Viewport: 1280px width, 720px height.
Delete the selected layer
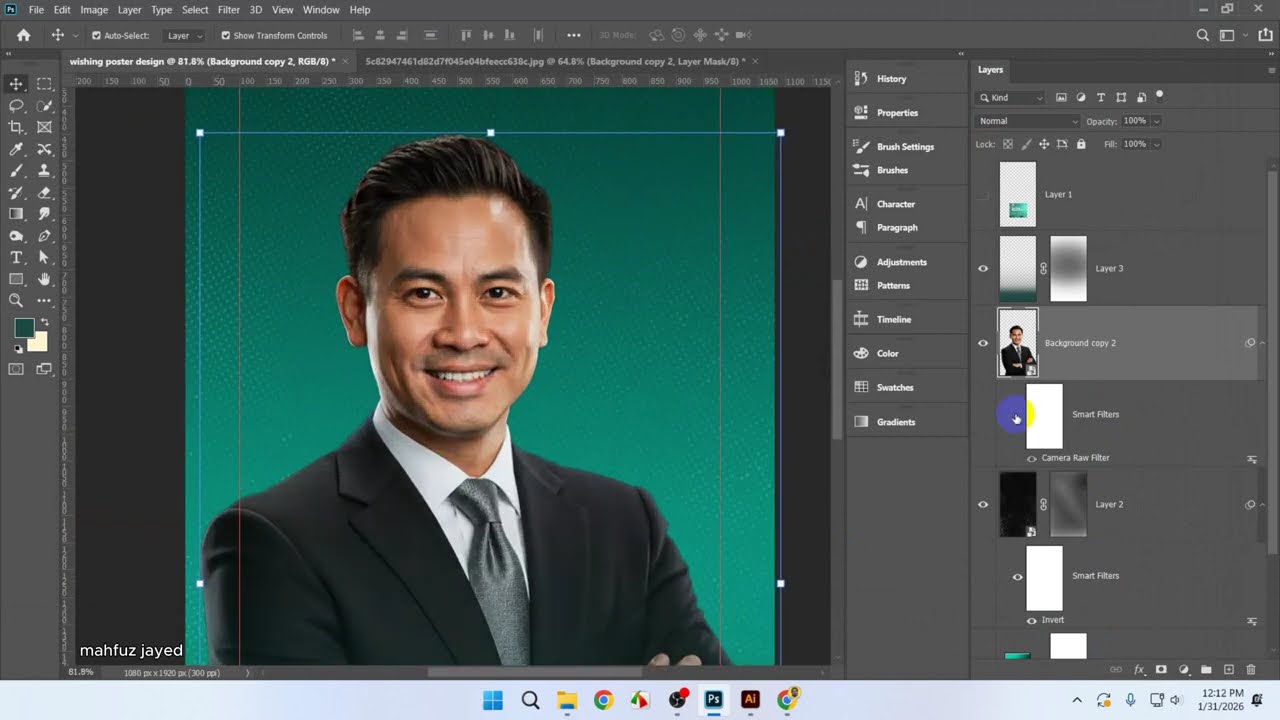1251,670
